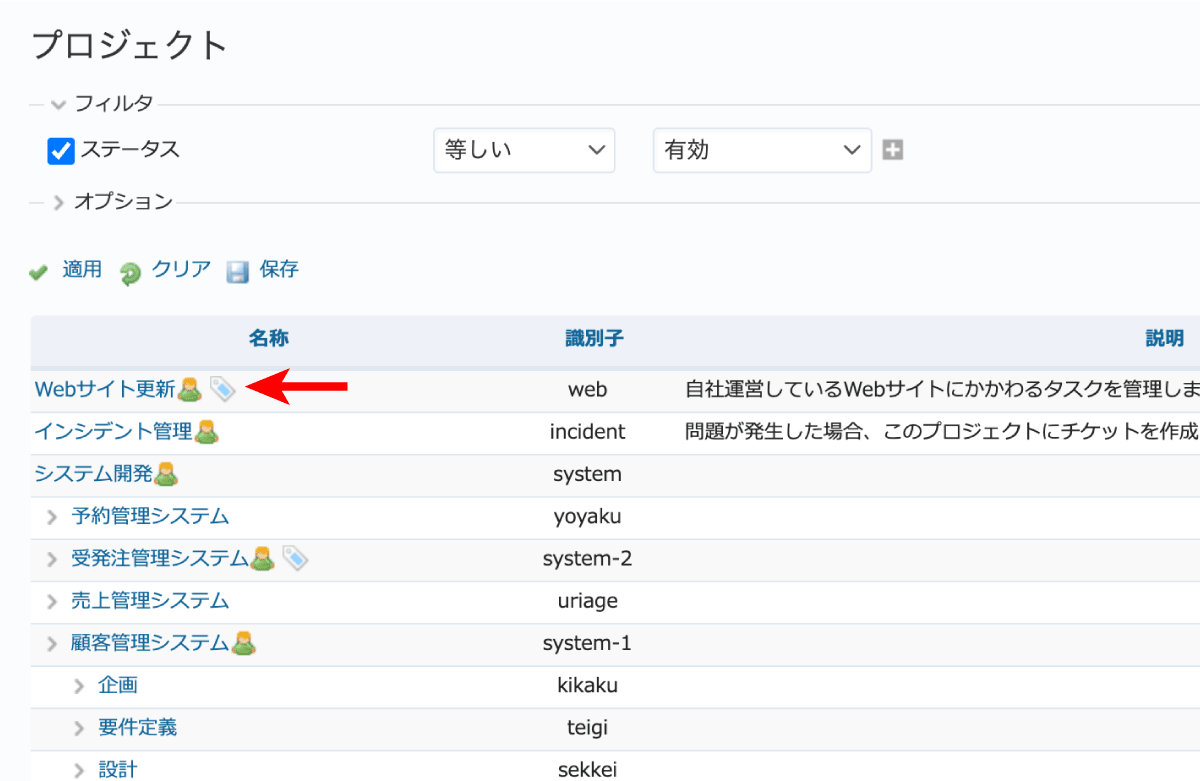Click the Webサイト description text
The image size is (1200, 781).
coord(942,389)
